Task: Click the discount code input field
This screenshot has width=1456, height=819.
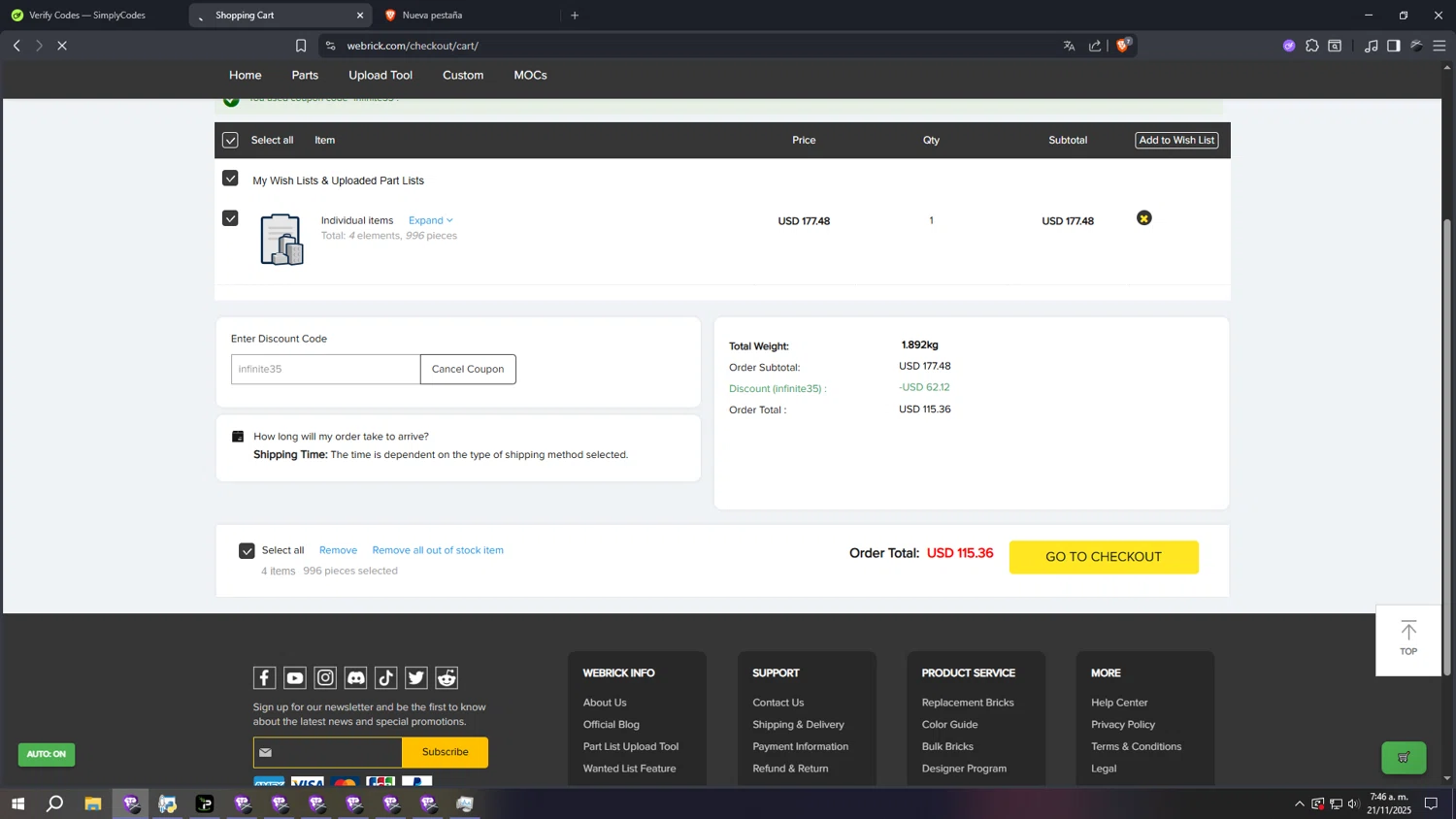Action: [325, 369]
